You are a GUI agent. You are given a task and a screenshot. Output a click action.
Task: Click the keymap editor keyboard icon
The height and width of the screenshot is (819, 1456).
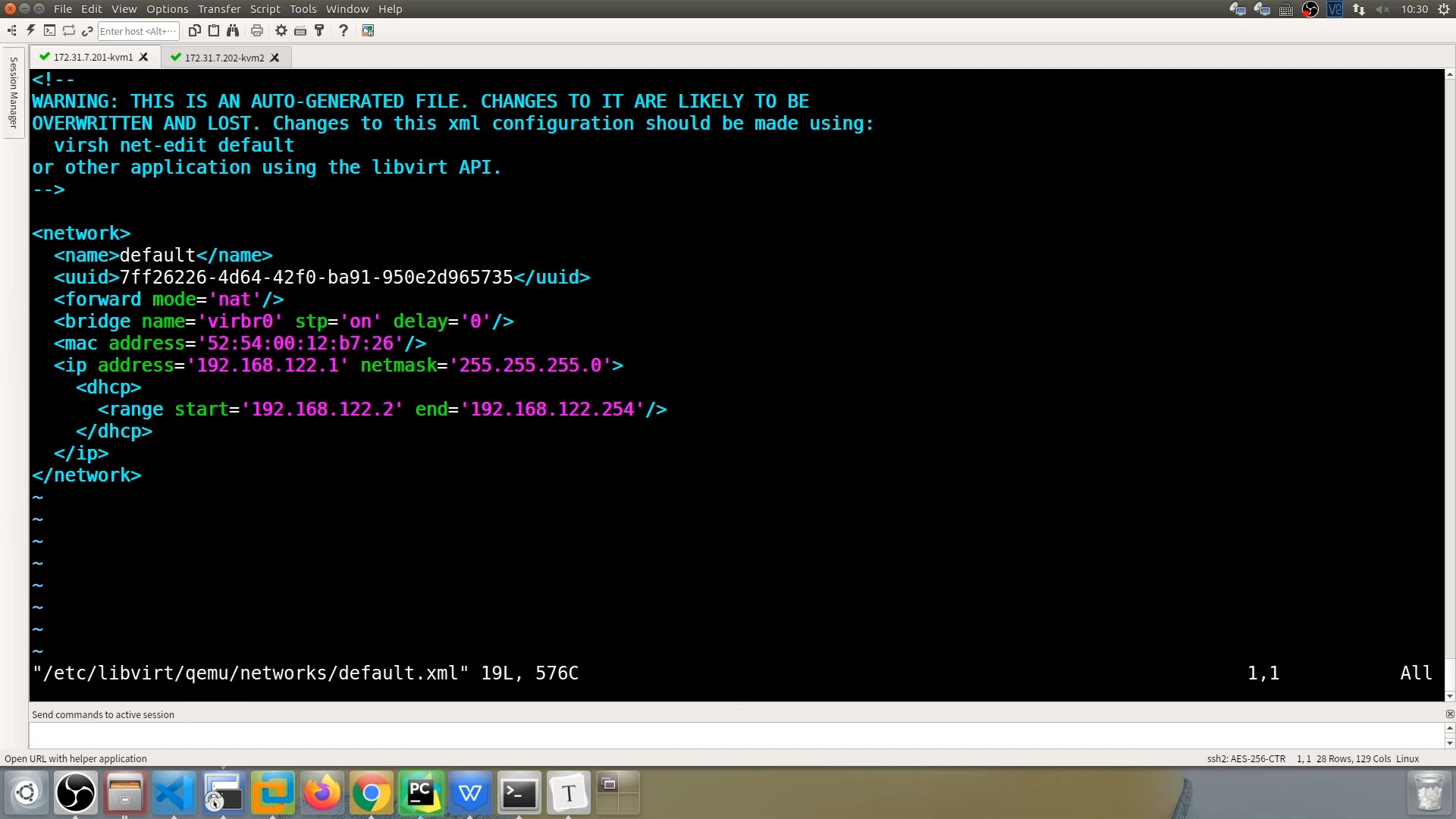(x=300, y=30)
